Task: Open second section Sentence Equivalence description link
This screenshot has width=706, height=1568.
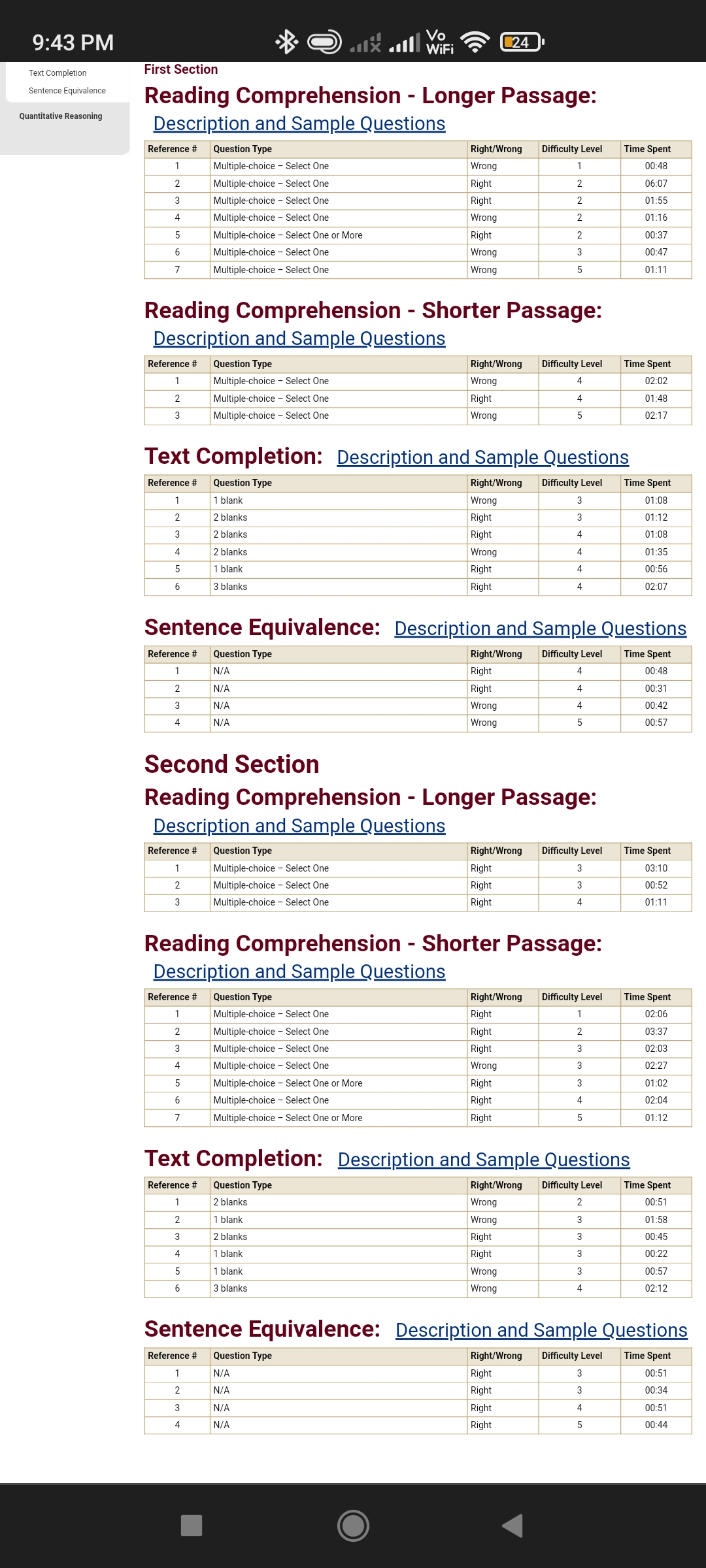Action: 541,1330
